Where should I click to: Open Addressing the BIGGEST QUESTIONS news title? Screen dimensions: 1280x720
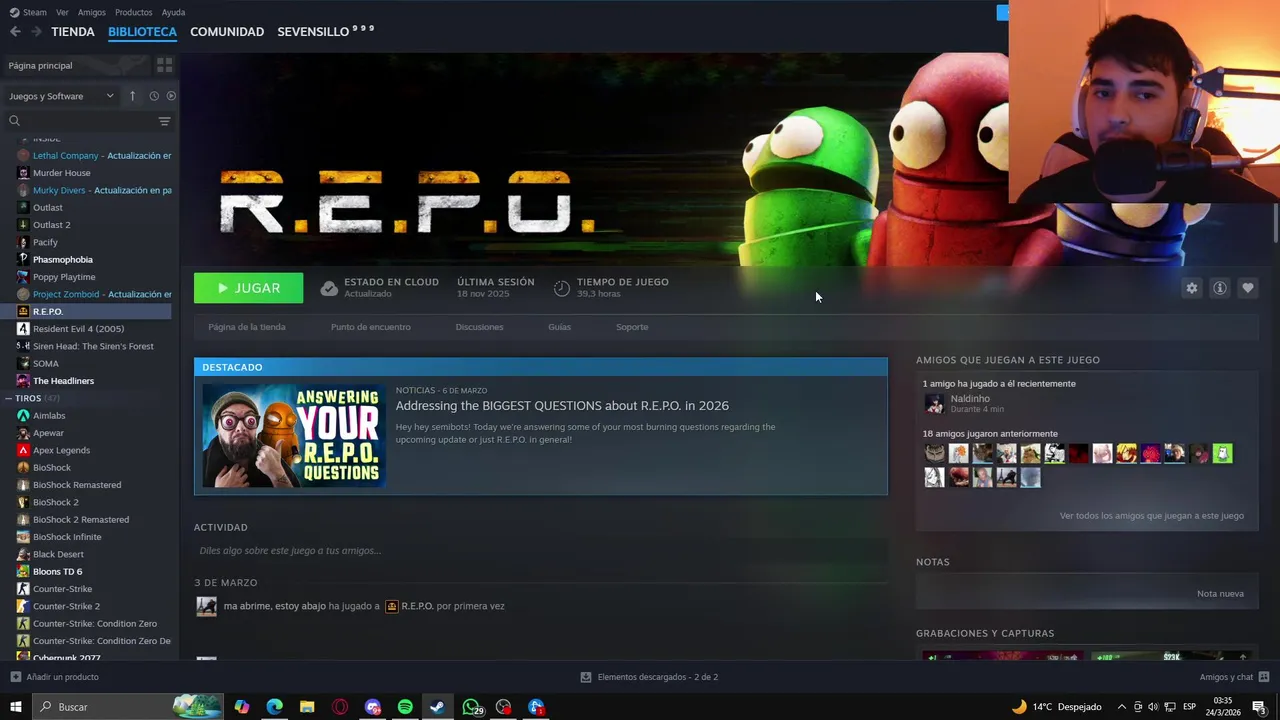(x=562, y=405)
